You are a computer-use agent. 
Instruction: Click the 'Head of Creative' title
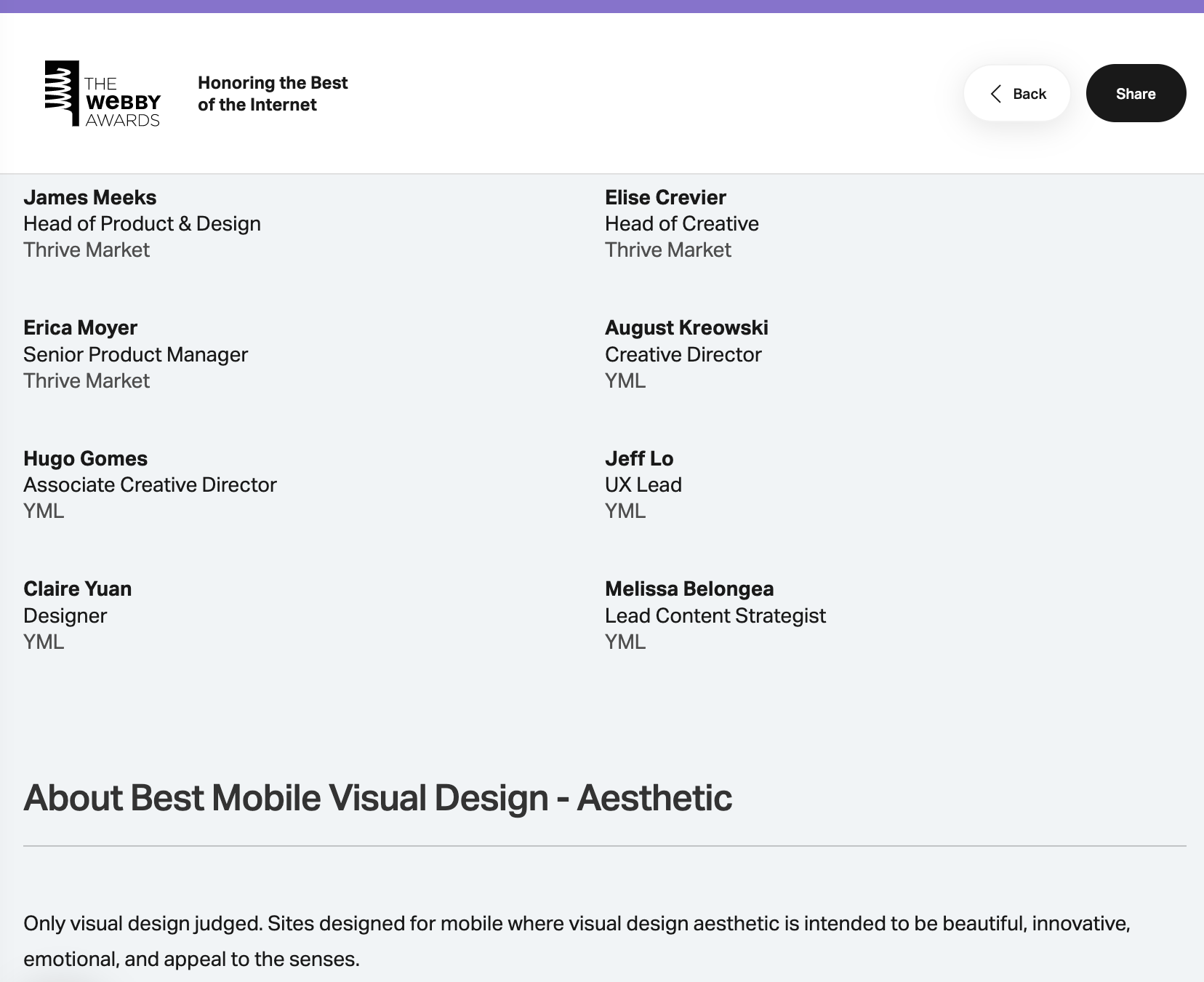coord(682,223)
